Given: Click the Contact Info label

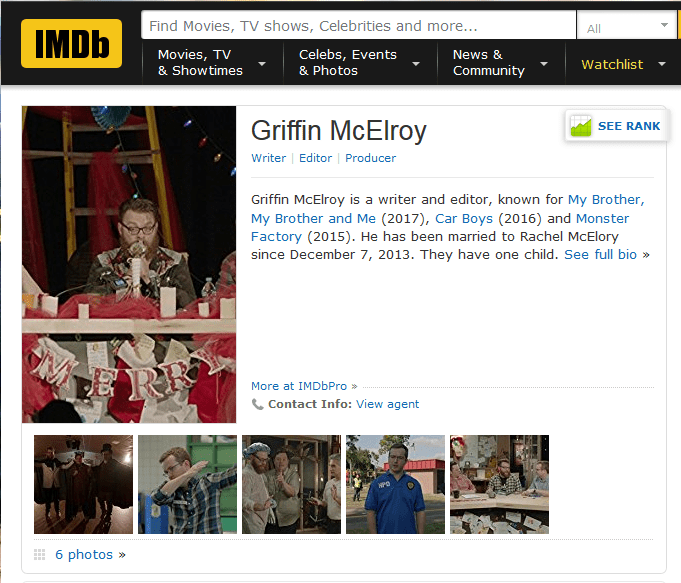Looking at the screenshot, I should 310,404.
